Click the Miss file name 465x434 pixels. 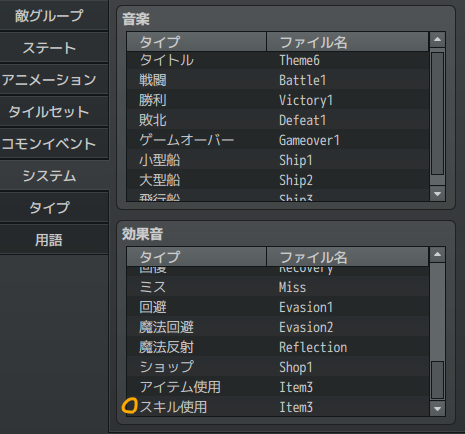tap(292, 287)
